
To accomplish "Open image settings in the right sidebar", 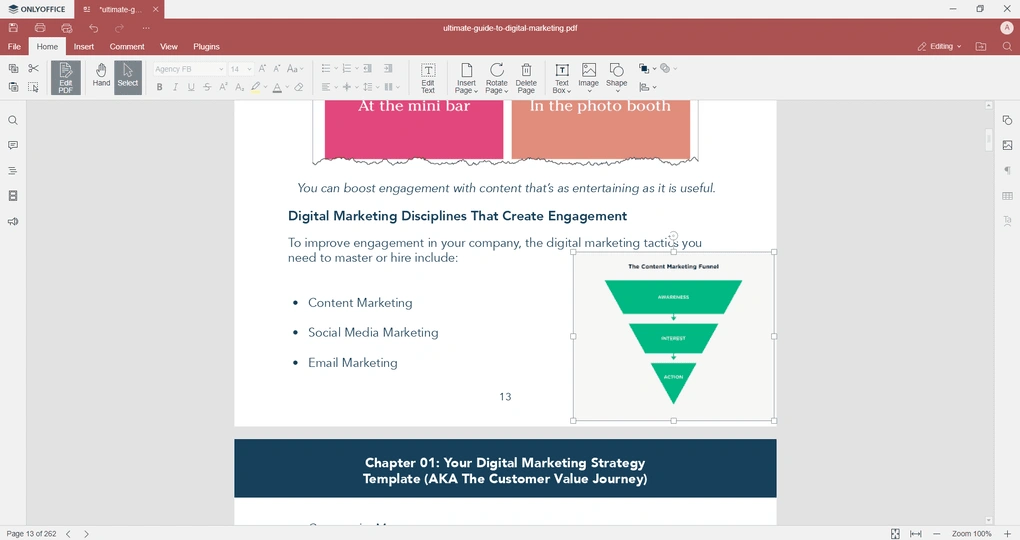I will [x=1007, y=145].
